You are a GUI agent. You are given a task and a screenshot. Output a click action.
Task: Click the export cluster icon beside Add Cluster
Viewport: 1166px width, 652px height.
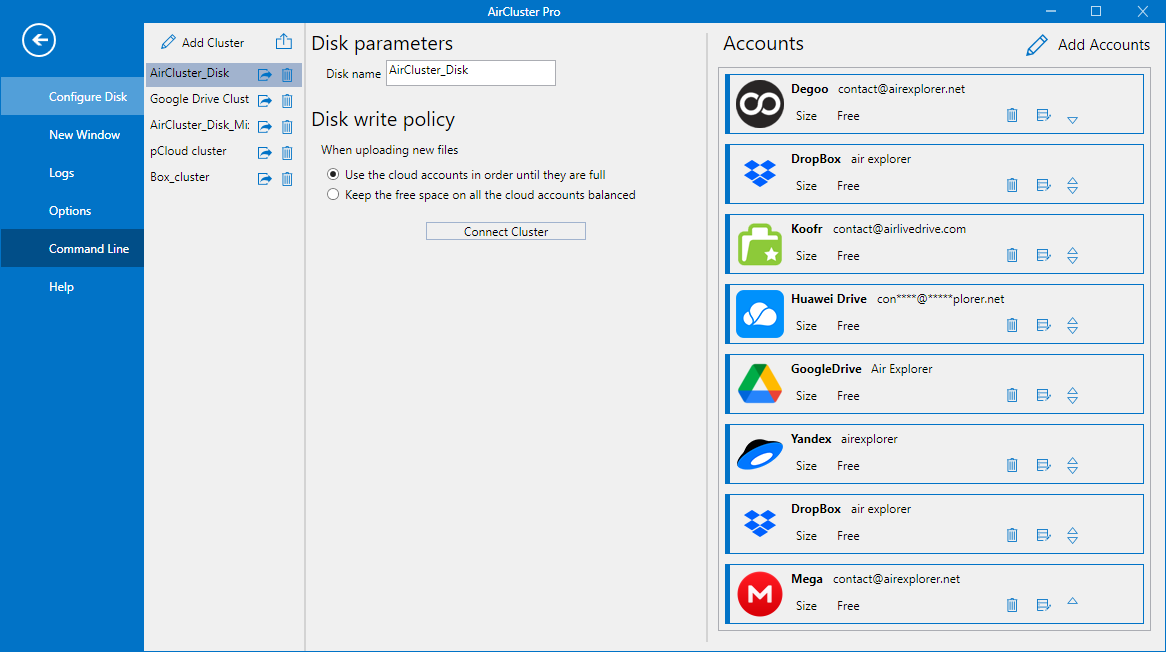pos(284,41)
